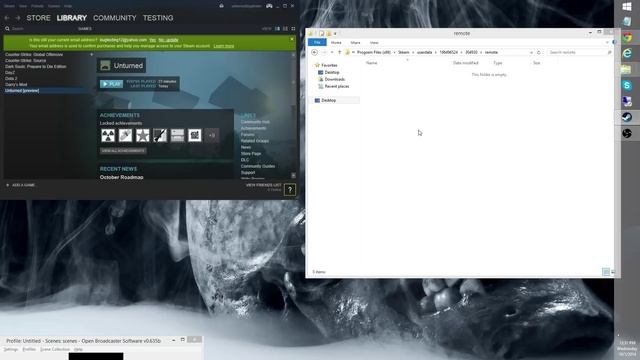Click the Explorer back button
The width and height of the screenshot is (640, 360).
(x=314, y=53)
